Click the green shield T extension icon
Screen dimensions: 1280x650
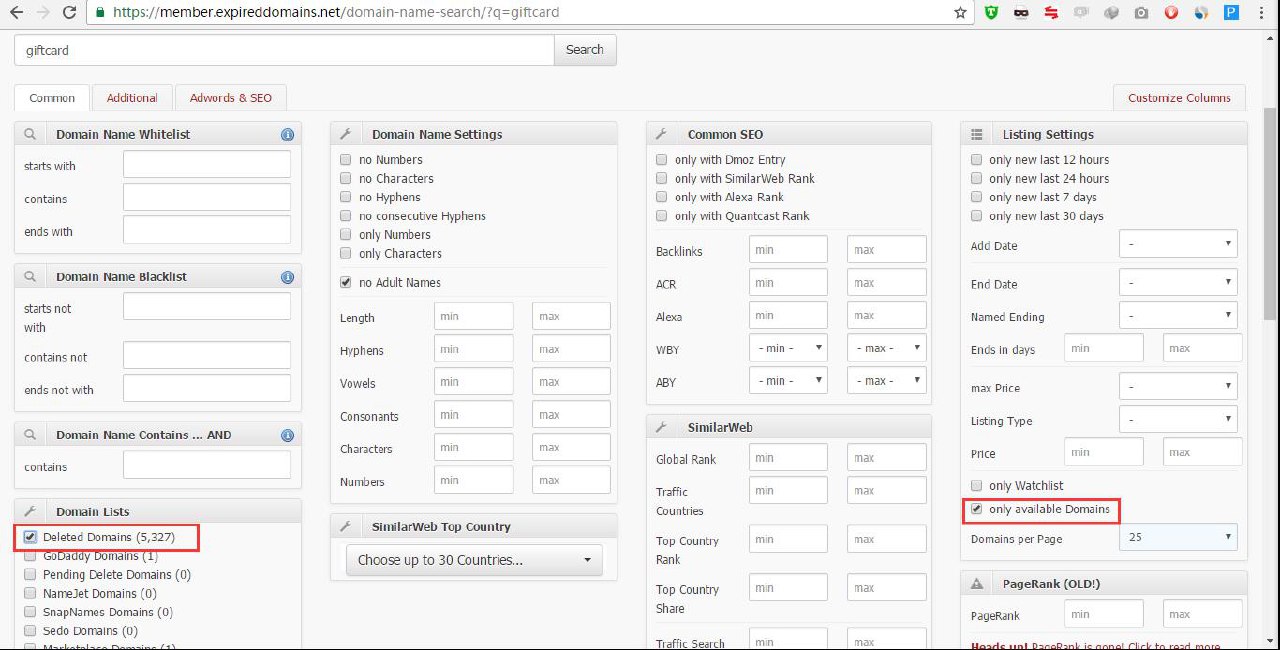click(991, 13)
